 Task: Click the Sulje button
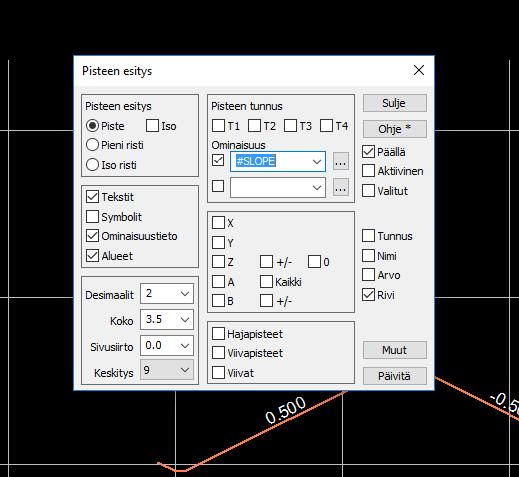pyautogui.click(x=395, y=103)
